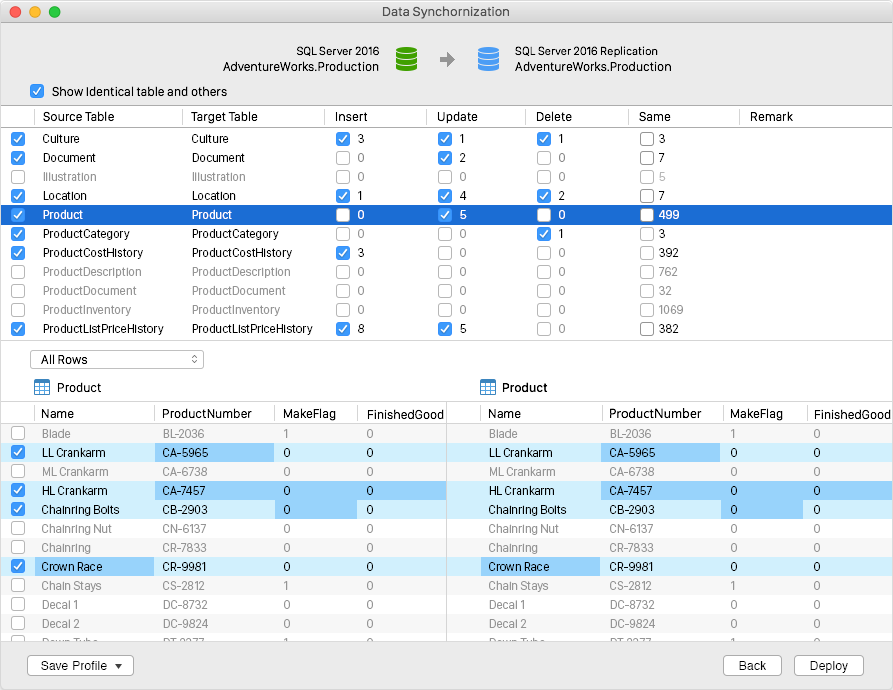This screenshot has width=893, height=690.
Task: Uncheck the Culture source table checkbox
Action: coord(18,139)
